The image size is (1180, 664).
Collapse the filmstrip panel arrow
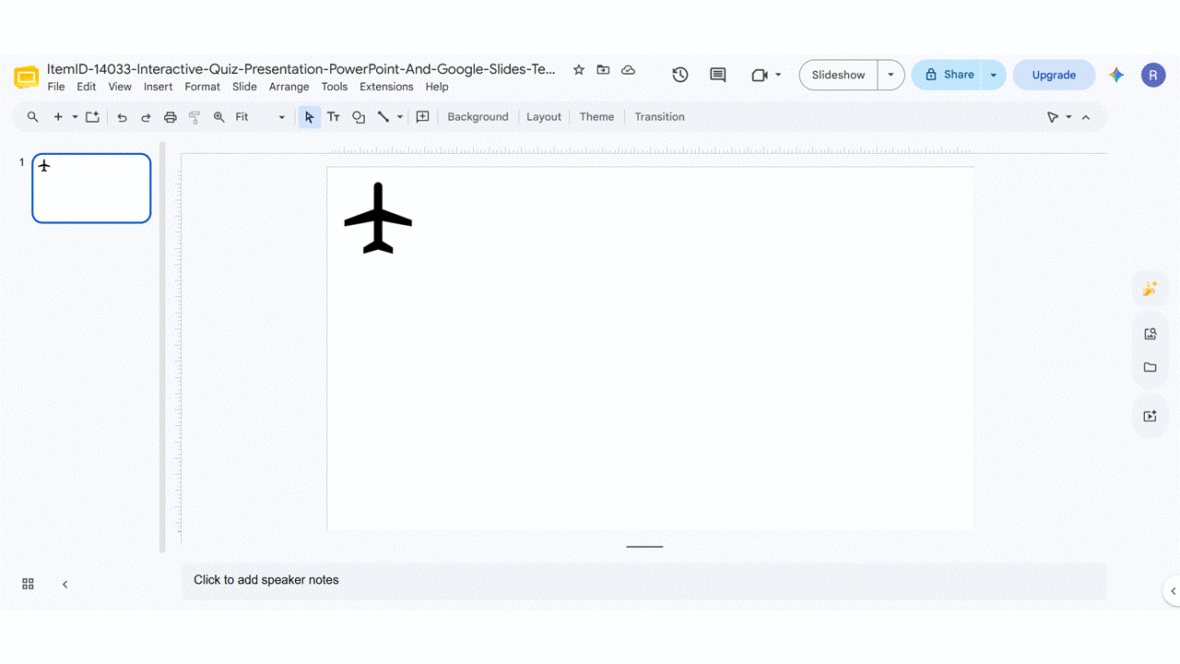click(65, 583)
